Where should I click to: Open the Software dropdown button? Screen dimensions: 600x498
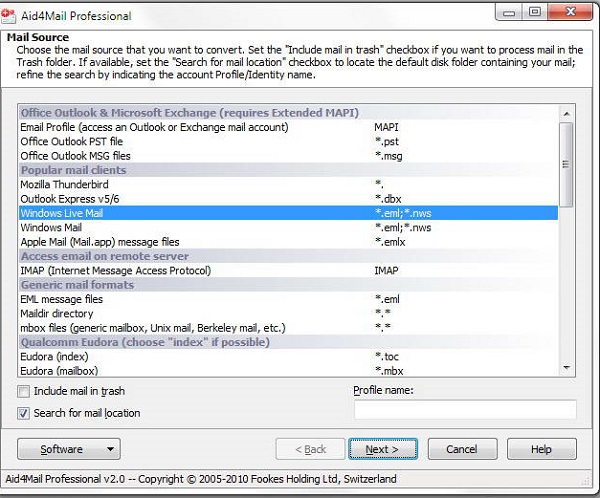click(x=69, y=449)
